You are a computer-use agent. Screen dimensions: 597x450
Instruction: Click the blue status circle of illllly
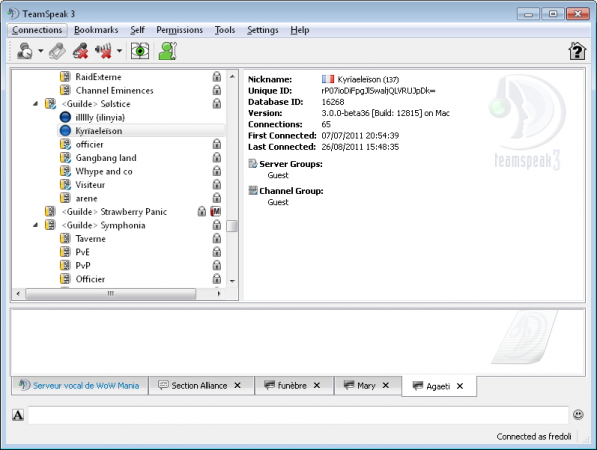65,117
